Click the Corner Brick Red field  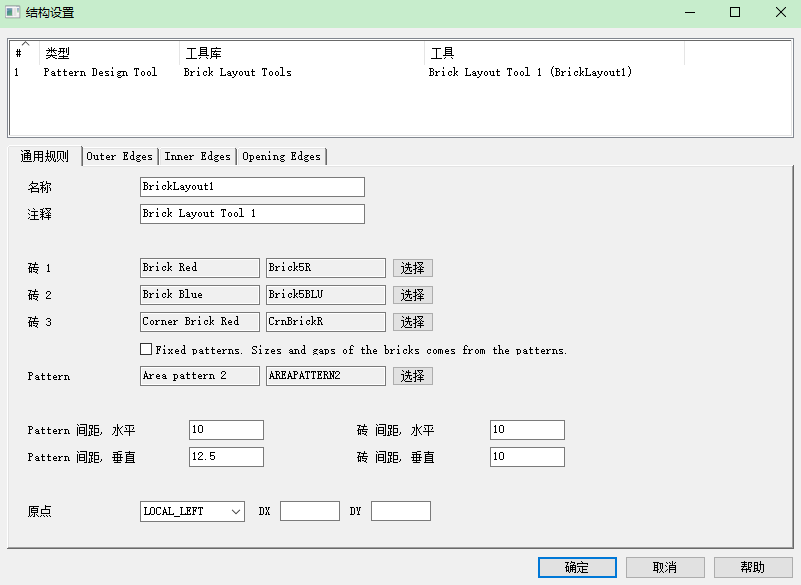[200, 322]
